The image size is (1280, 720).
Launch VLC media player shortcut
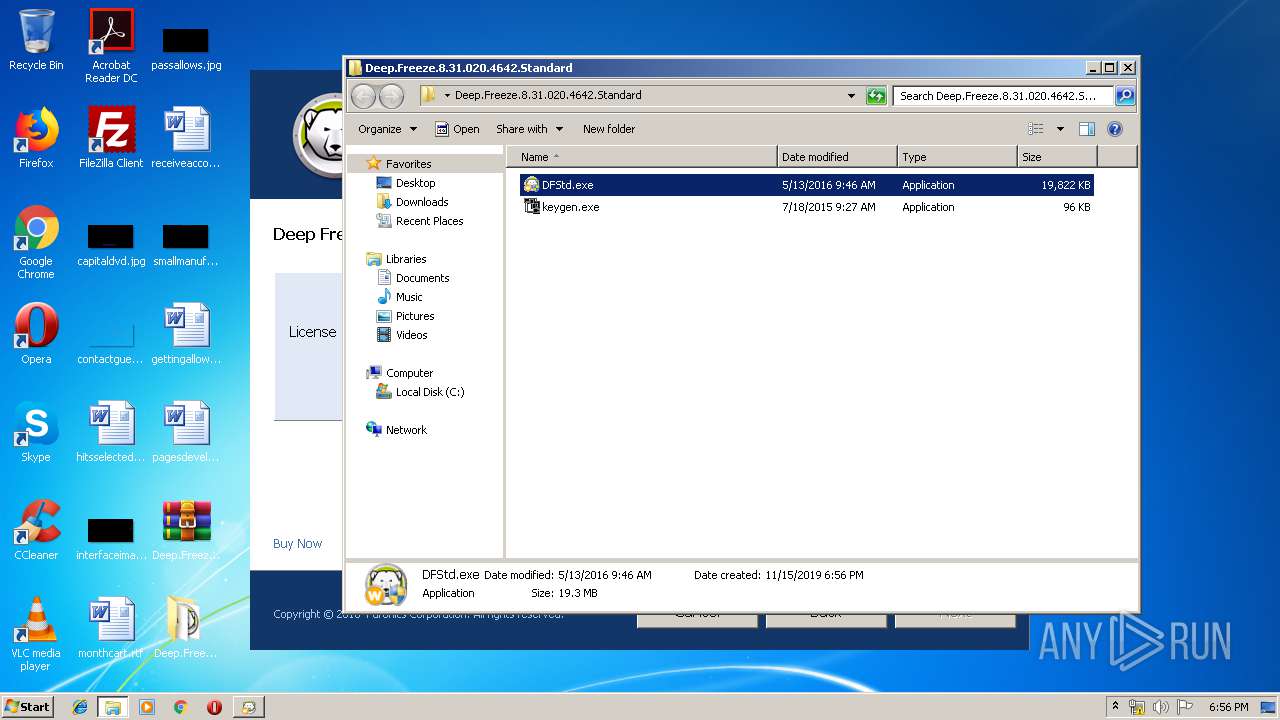click(x=36, y=635)
